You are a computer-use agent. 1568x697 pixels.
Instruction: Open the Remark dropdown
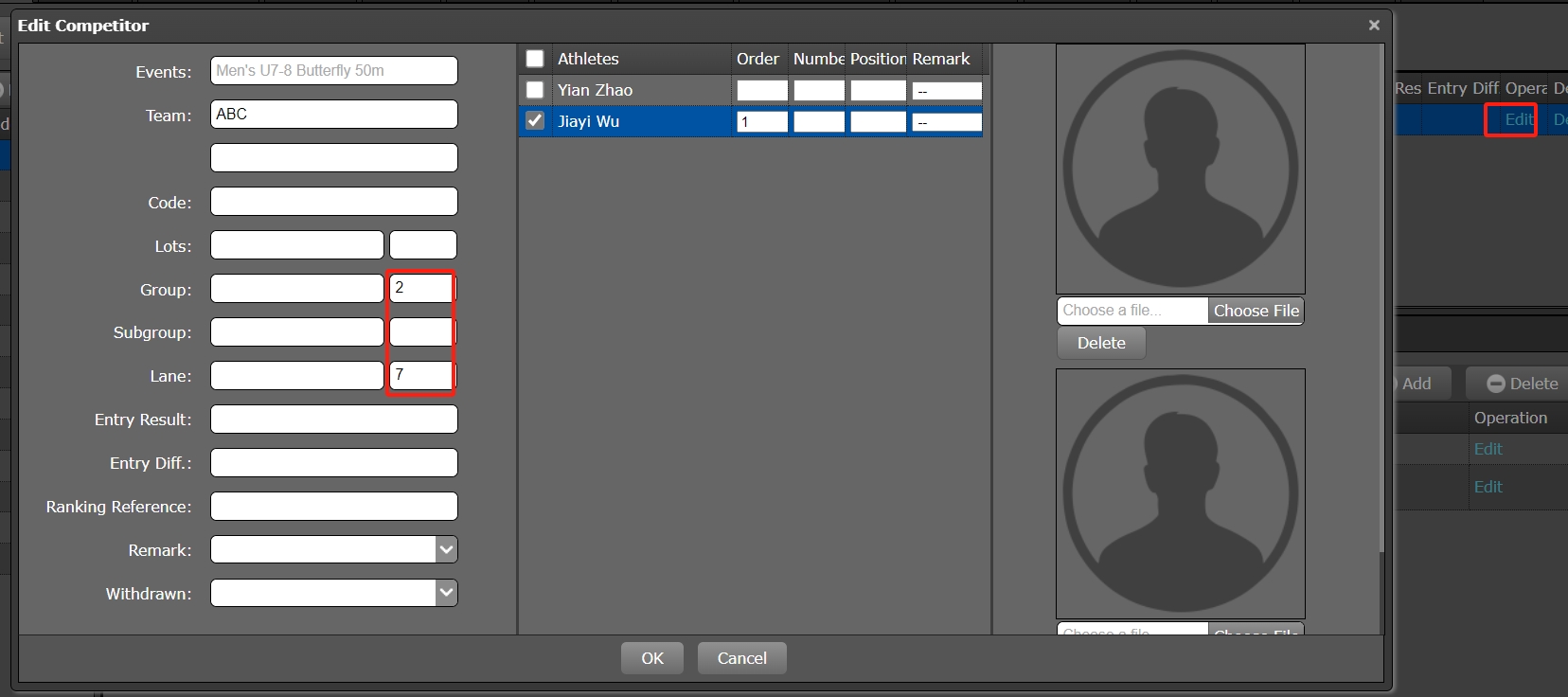point(446,549)
